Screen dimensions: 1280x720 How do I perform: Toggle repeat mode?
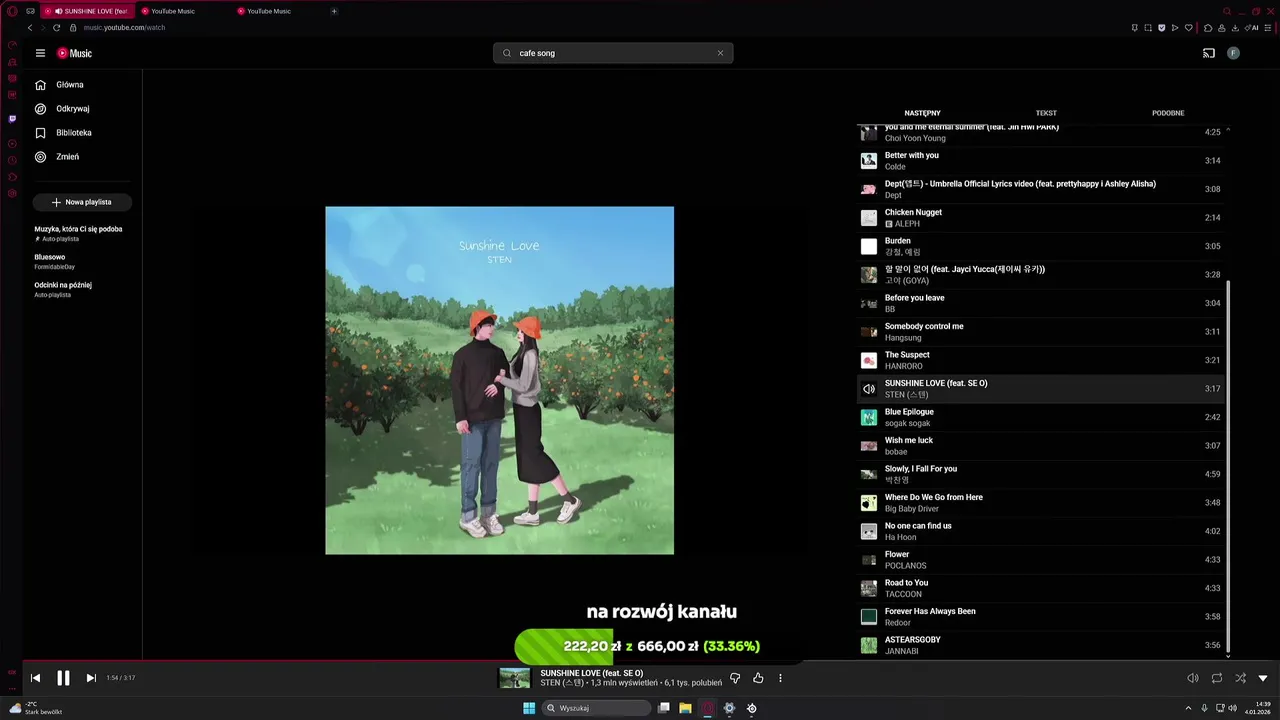point(1216,678)
